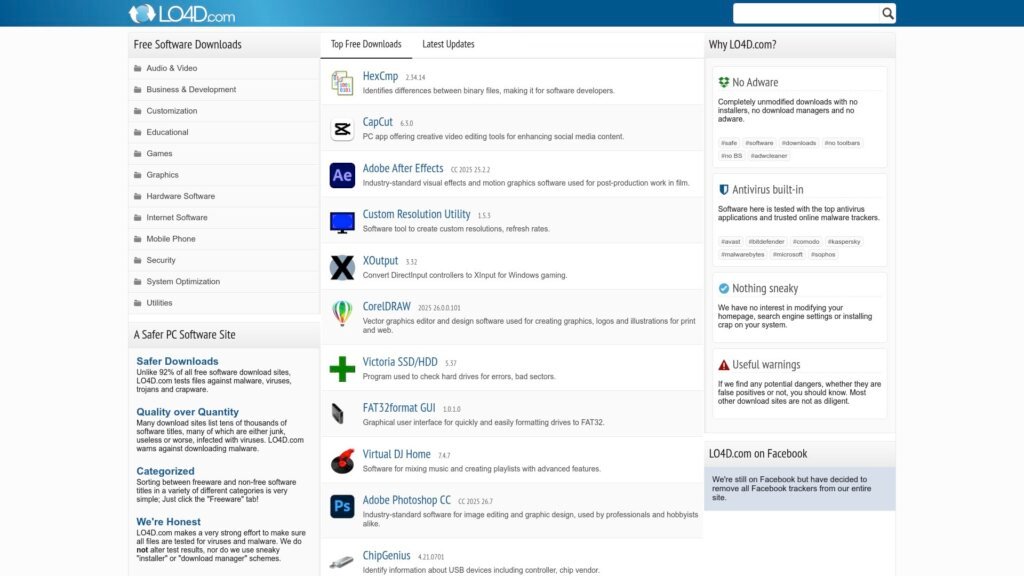Open the HexCmp title link
The height and width of the screenshot is (576, 1024).
[380, 76]
